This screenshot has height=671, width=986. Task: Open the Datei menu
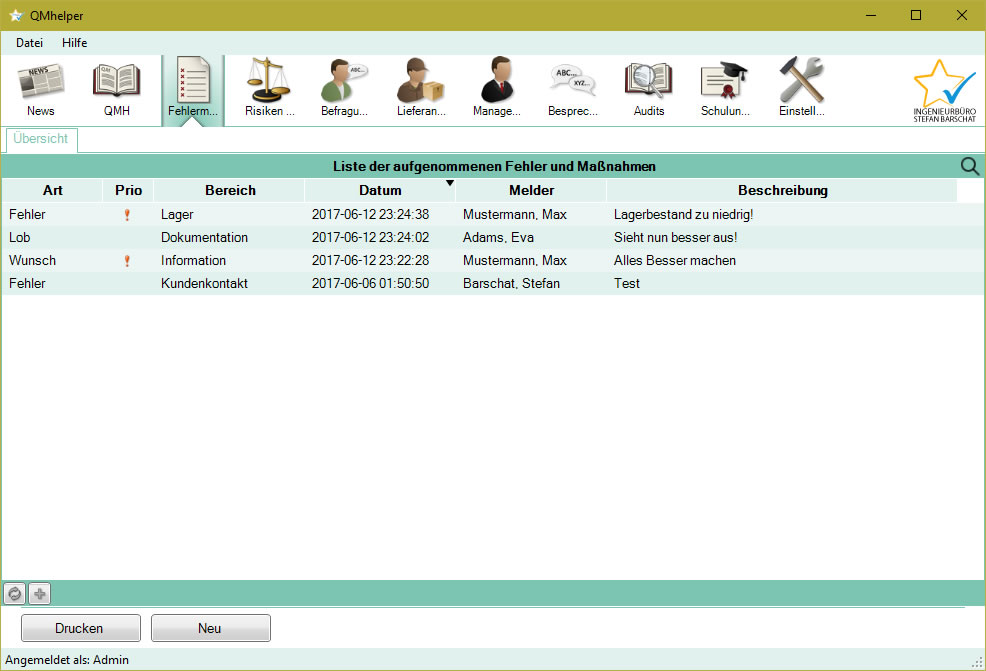29,43
